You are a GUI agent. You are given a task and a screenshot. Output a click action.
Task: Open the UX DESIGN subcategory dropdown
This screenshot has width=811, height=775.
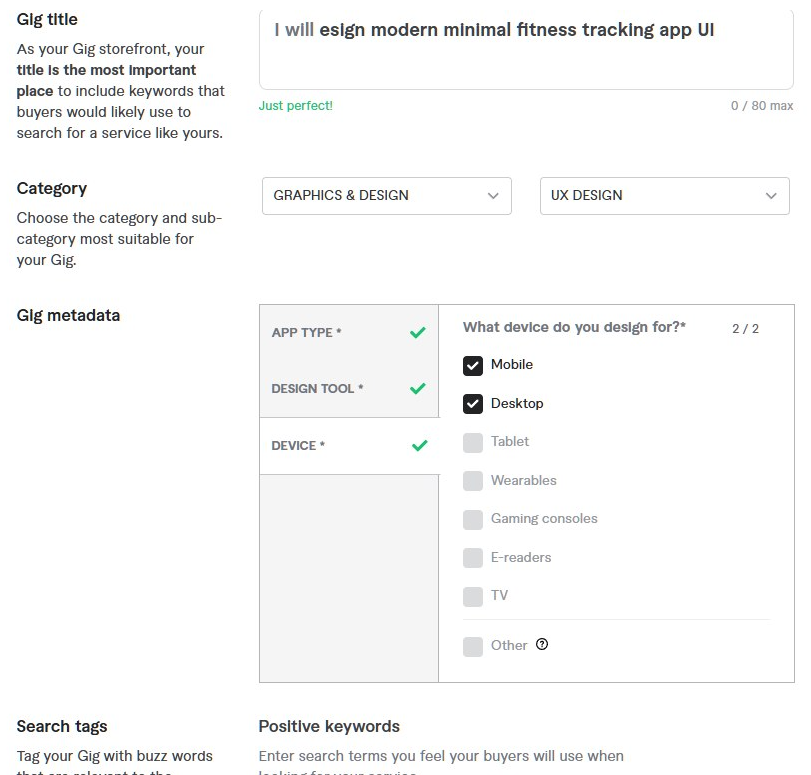click(665, 196)
